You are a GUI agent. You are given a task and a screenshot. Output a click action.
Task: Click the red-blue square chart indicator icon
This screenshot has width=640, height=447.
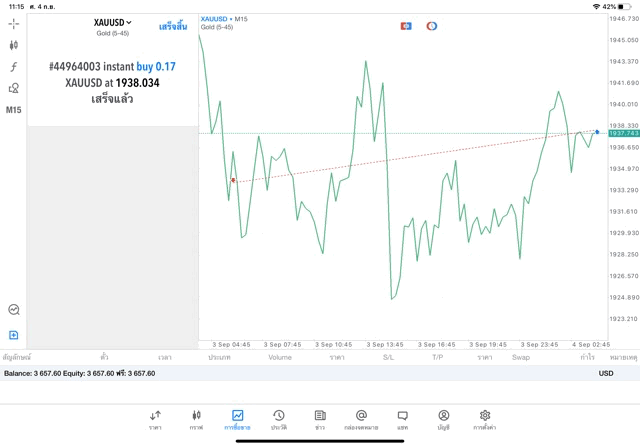[x=406, y=26]
